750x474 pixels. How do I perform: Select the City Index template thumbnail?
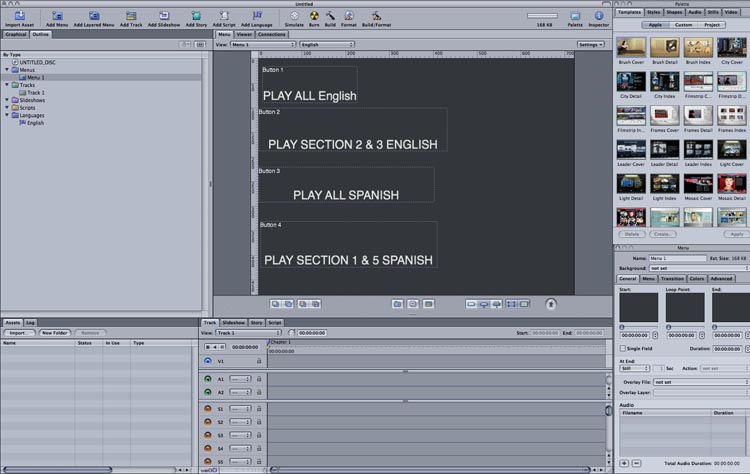tap(664, 82)
